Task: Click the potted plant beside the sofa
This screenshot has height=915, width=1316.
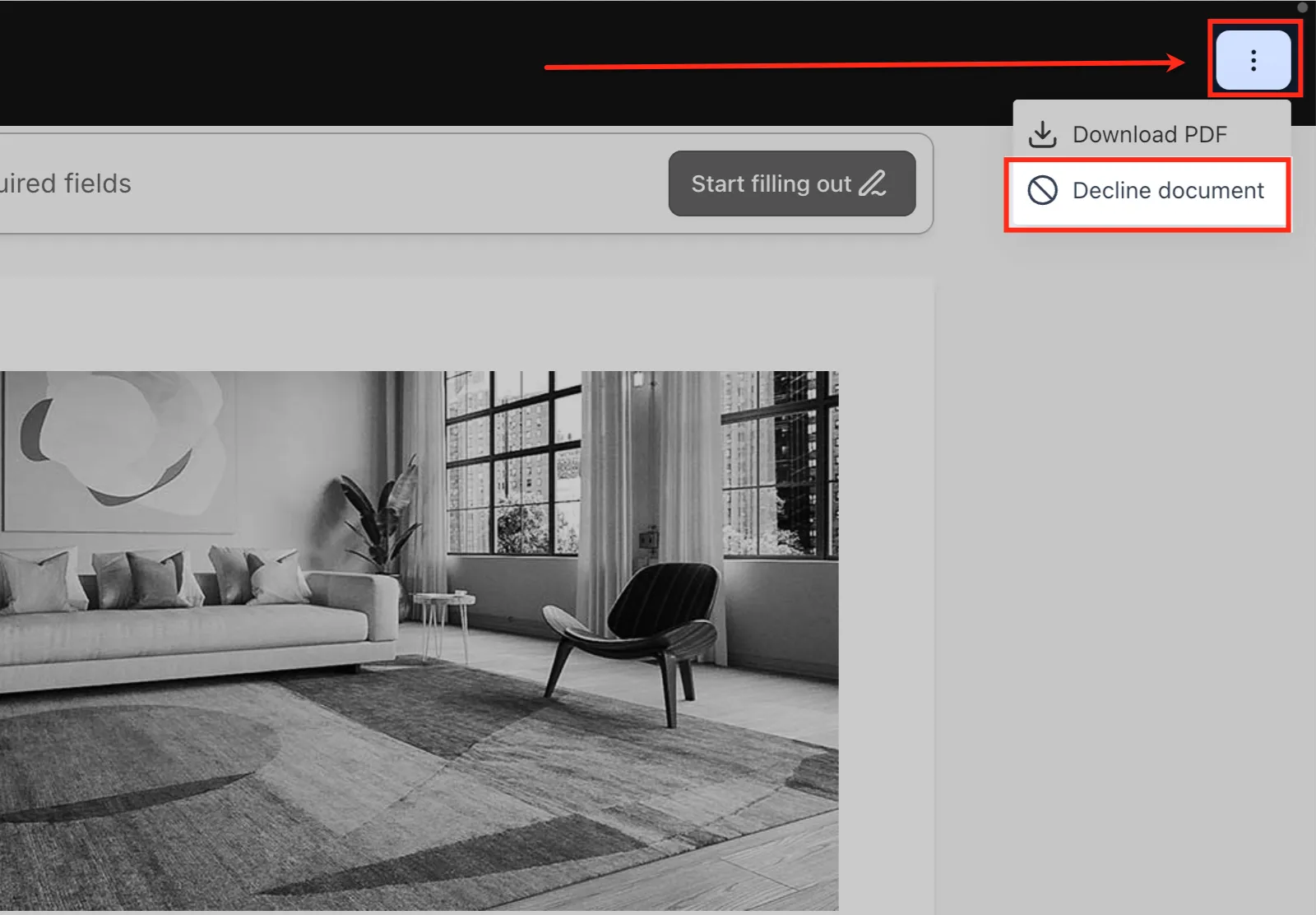Action: [380, 514]
